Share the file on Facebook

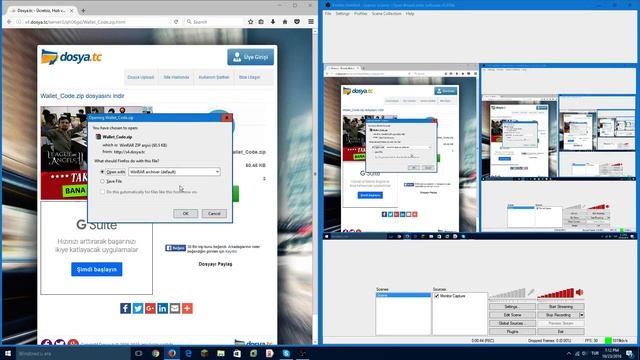pyautogui.click(x=125, y=308)
